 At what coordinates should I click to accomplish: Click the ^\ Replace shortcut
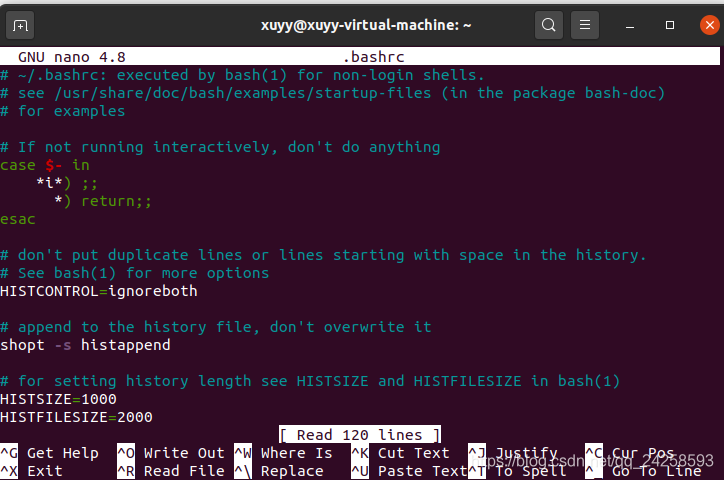pos(279,471)
